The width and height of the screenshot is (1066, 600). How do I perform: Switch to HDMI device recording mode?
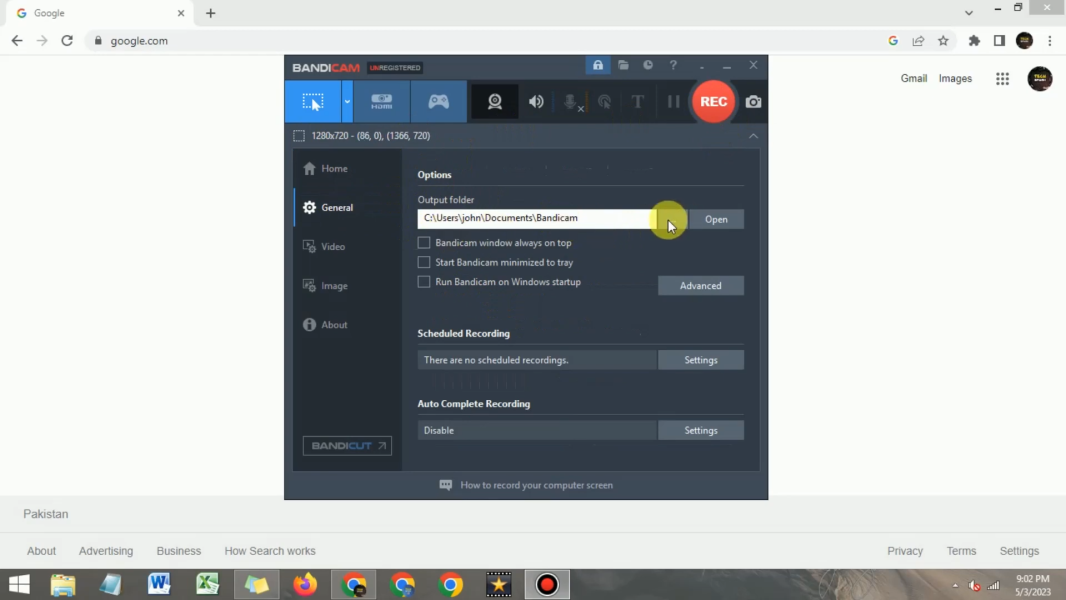click(381, 102)
